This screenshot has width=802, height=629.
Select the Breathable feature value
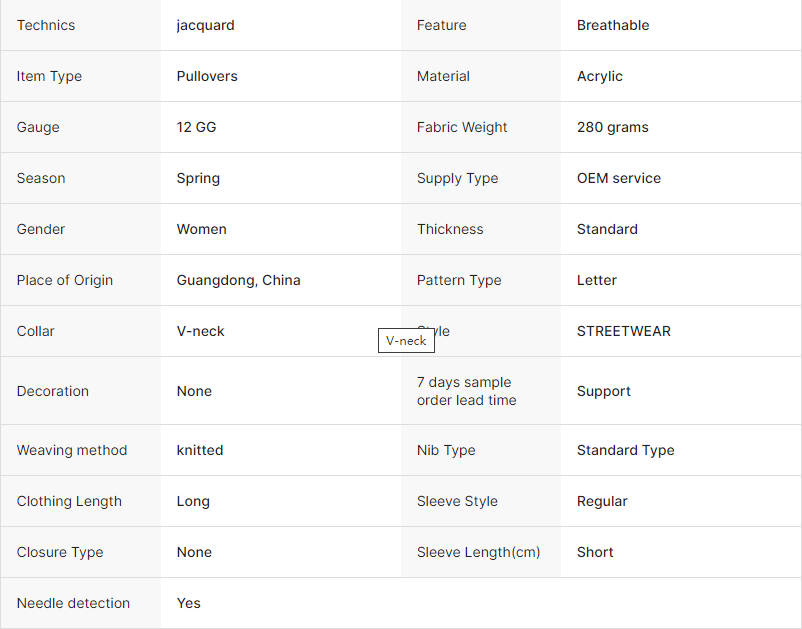tap(613, 25)
